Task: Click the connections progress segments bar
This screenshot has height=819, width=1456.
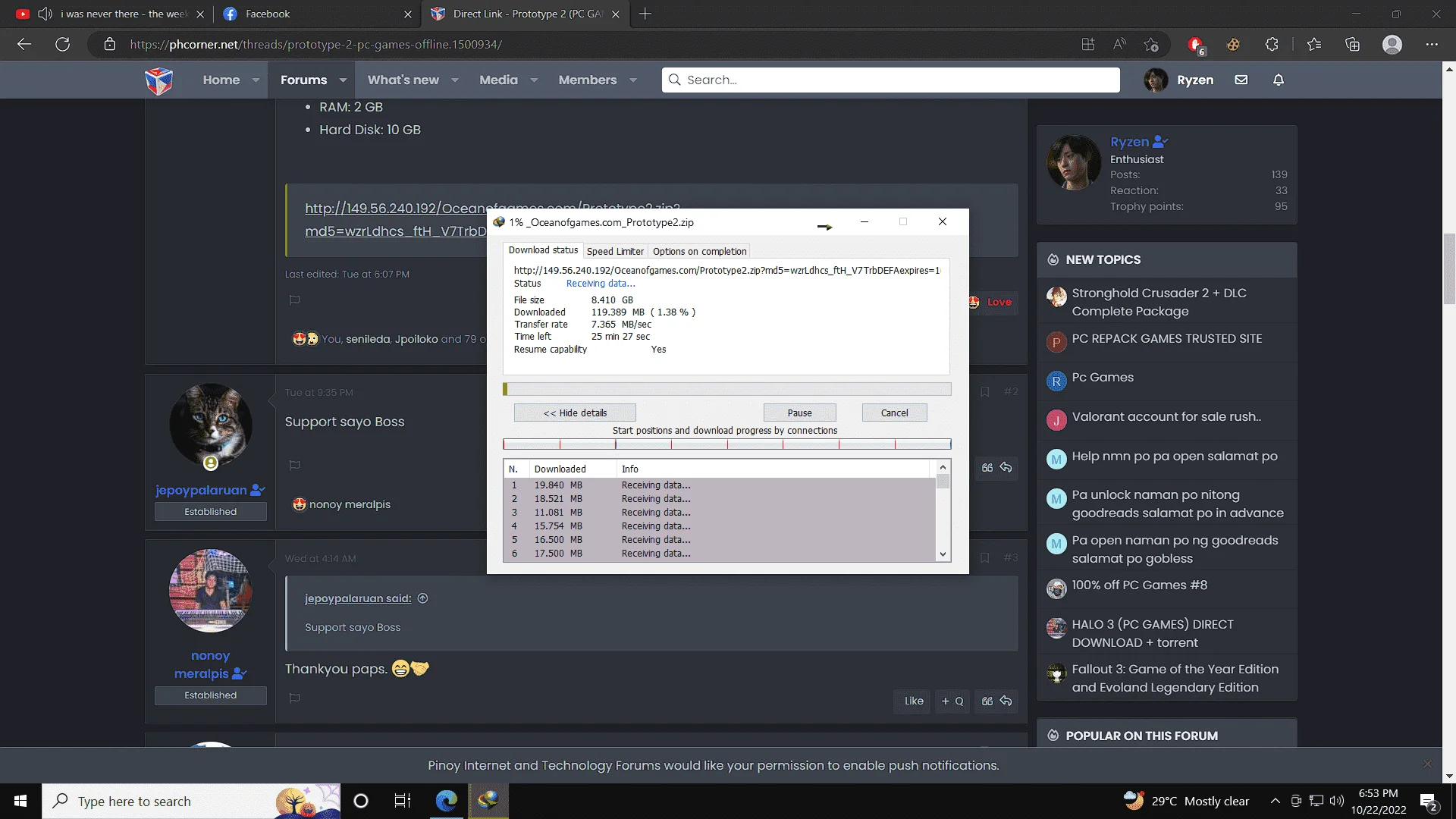Action: pyautogui.click(x=726, y=444)
